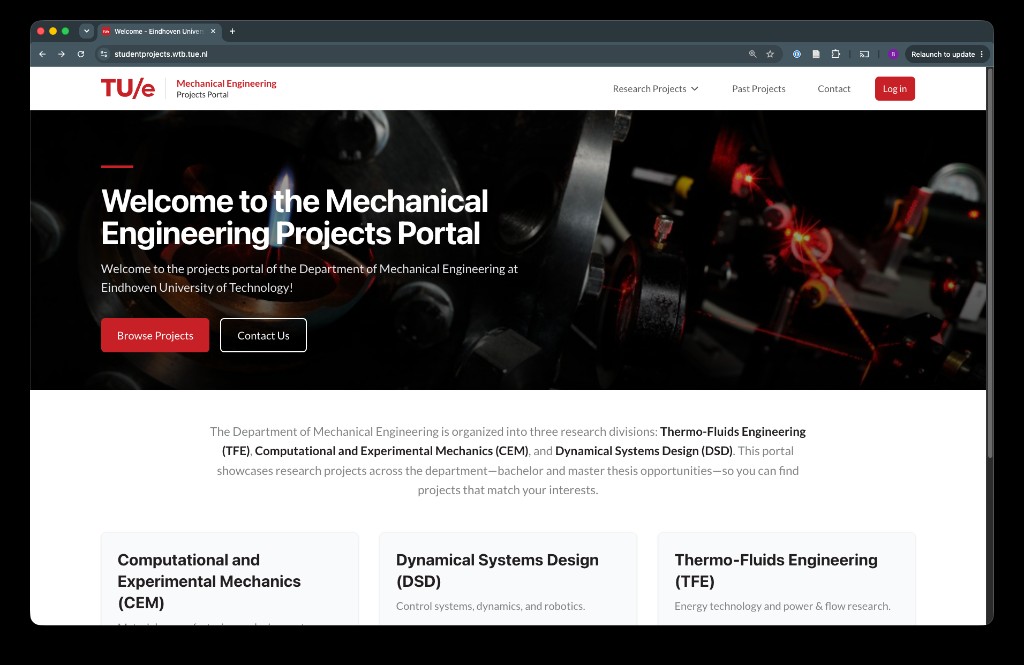Image resolution: width=1024 pixels, height=665 pixels.
Task: Open the purple profile avatar
Action: 893,54
